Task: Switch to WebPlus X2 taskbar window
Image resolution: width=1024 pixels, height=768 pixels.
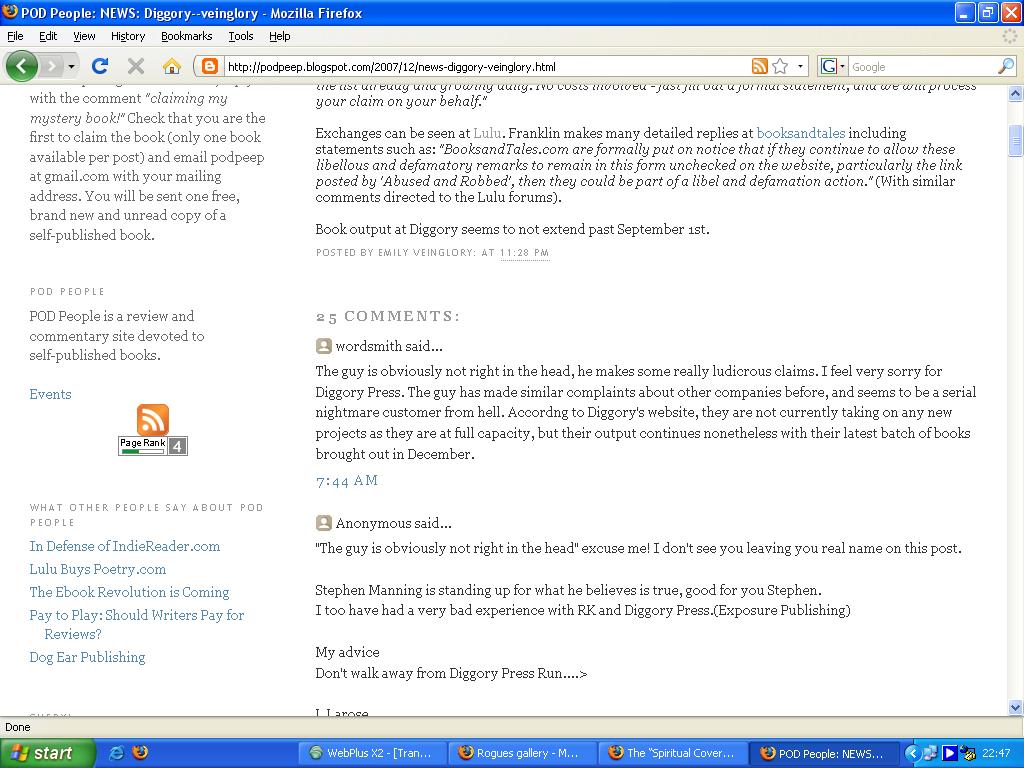Action: 372,753
